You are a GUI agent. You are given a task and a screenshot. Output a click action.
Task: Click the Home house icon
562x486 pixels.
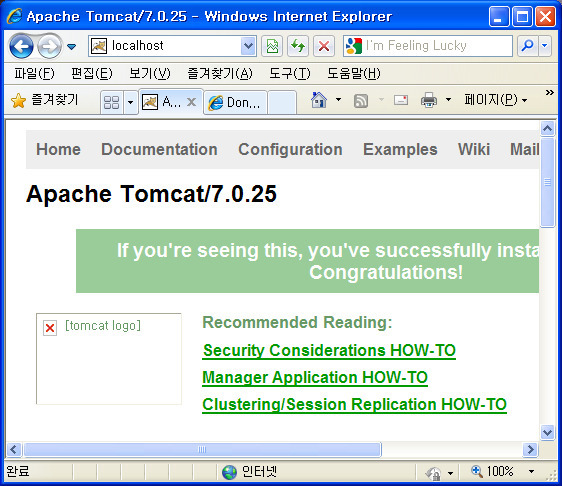319,100
